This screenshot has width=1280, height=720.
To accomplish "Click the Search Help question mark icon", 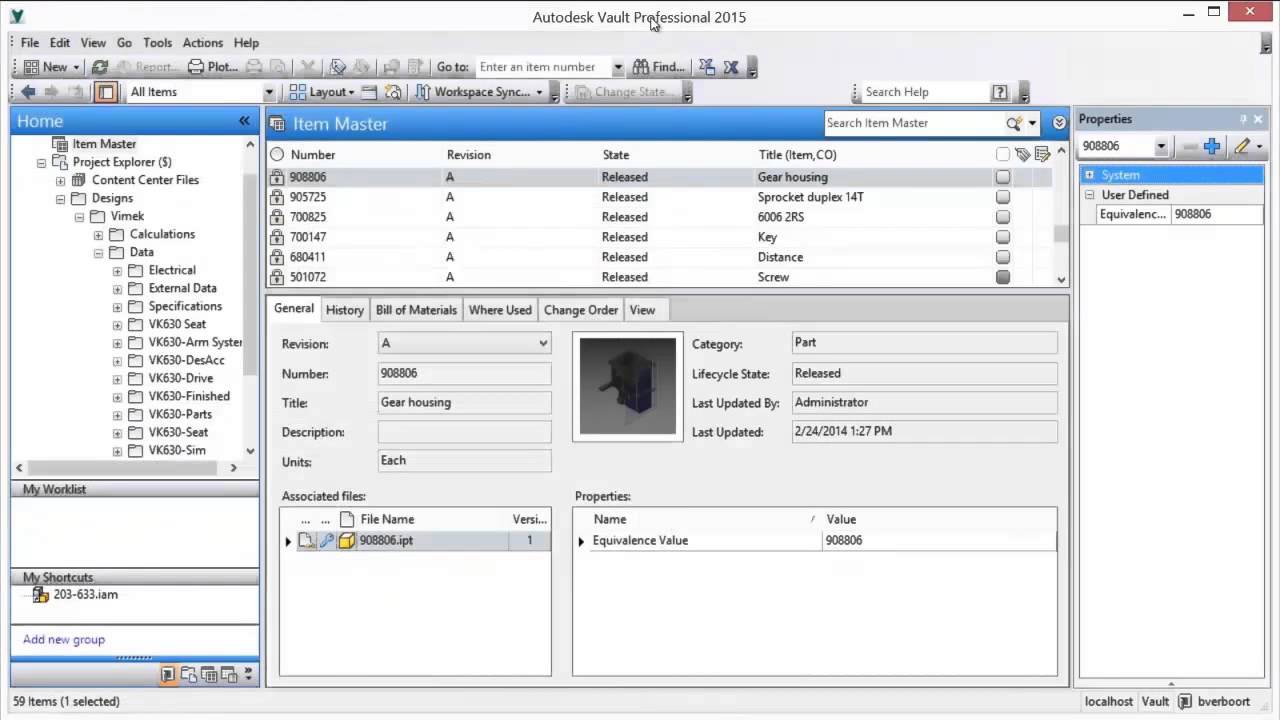I will coord(999,92).
